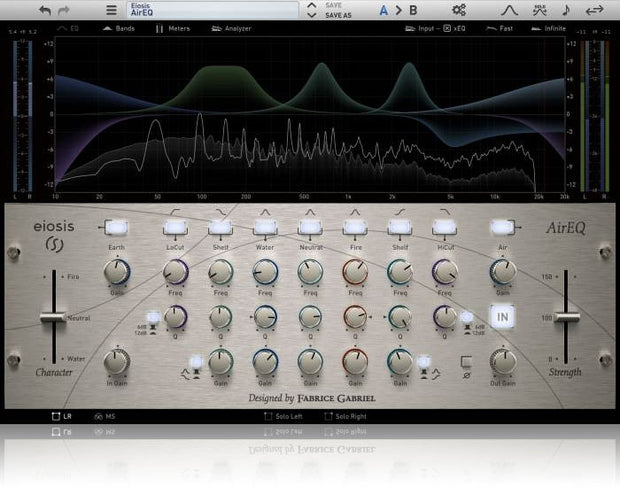This screenshot has width=620, height=487.
Task: Click the HiCut Freq knob
Action: pos(445,272)
